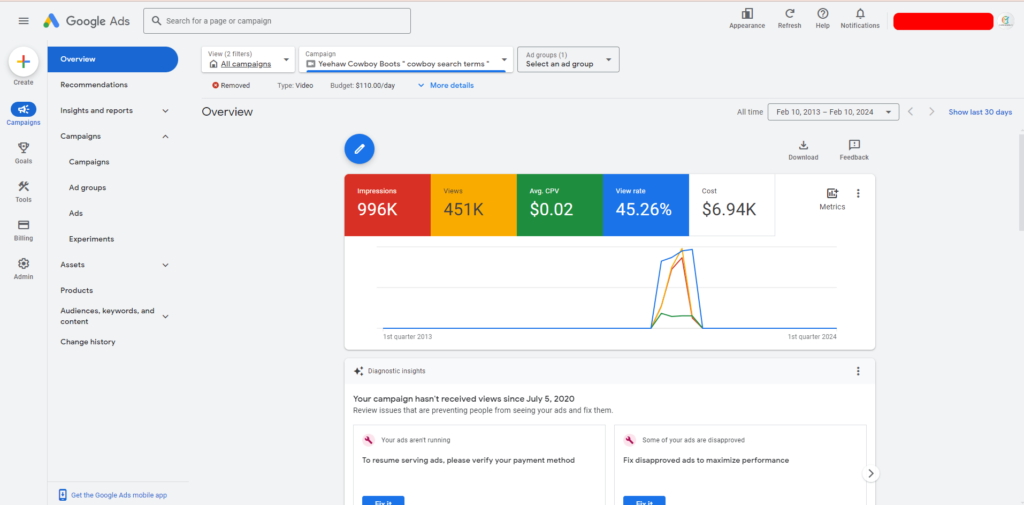Click the Type: Video text
Screen dimensions: 1024x505
click(295, 86)
